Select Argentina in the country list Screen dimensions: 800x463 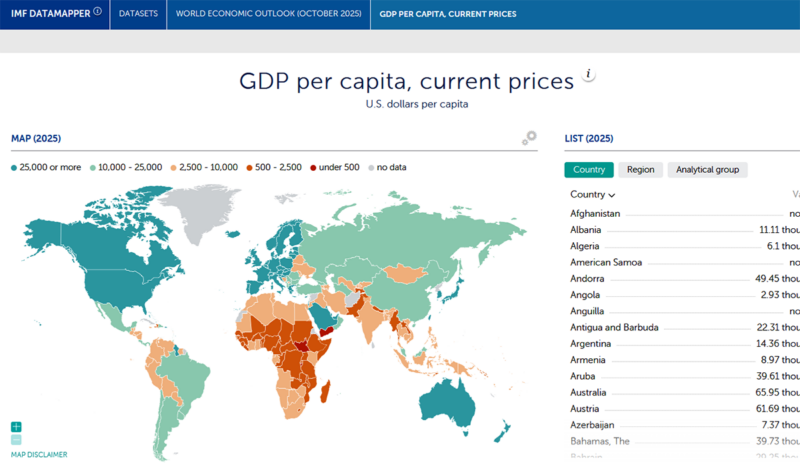click(591, 343)
